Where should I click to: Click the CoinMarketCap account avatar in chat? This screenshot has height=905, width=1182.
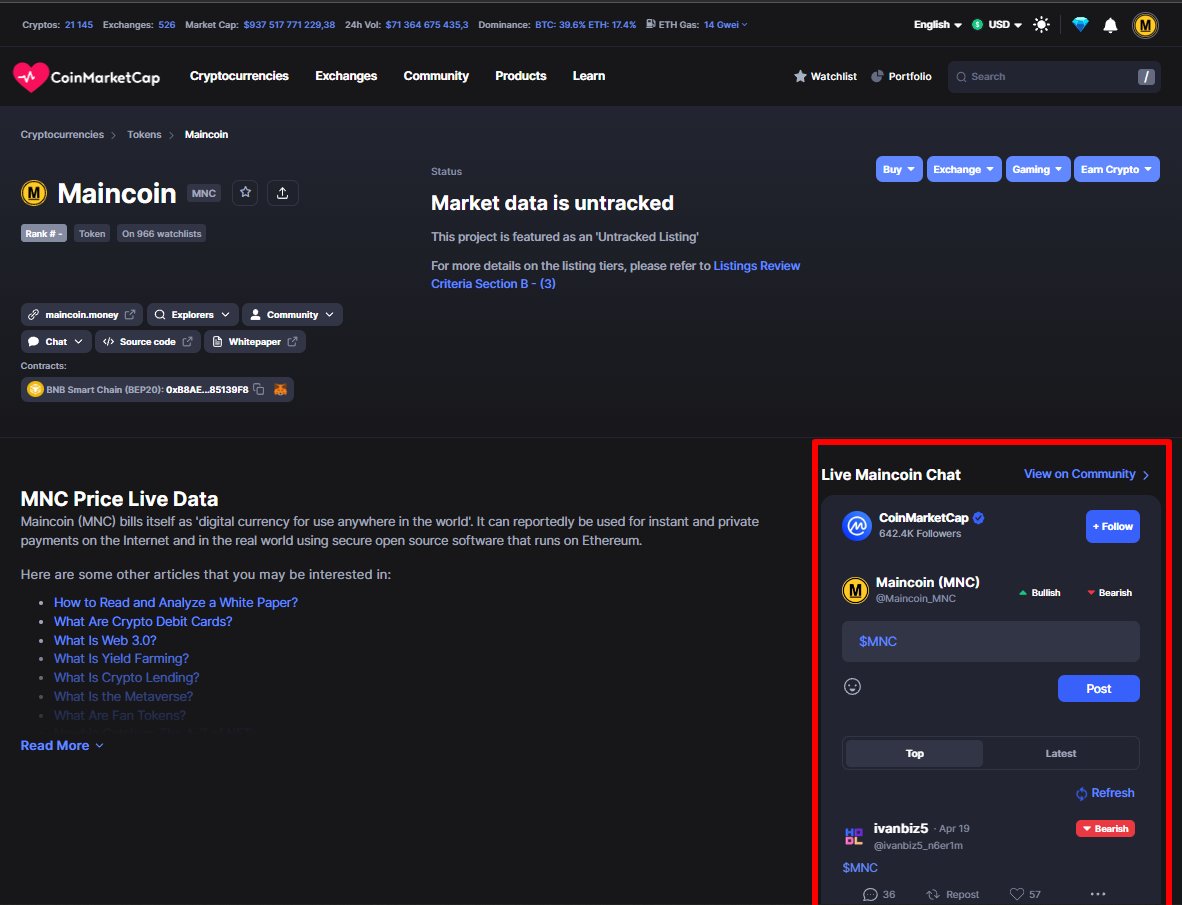856,526
